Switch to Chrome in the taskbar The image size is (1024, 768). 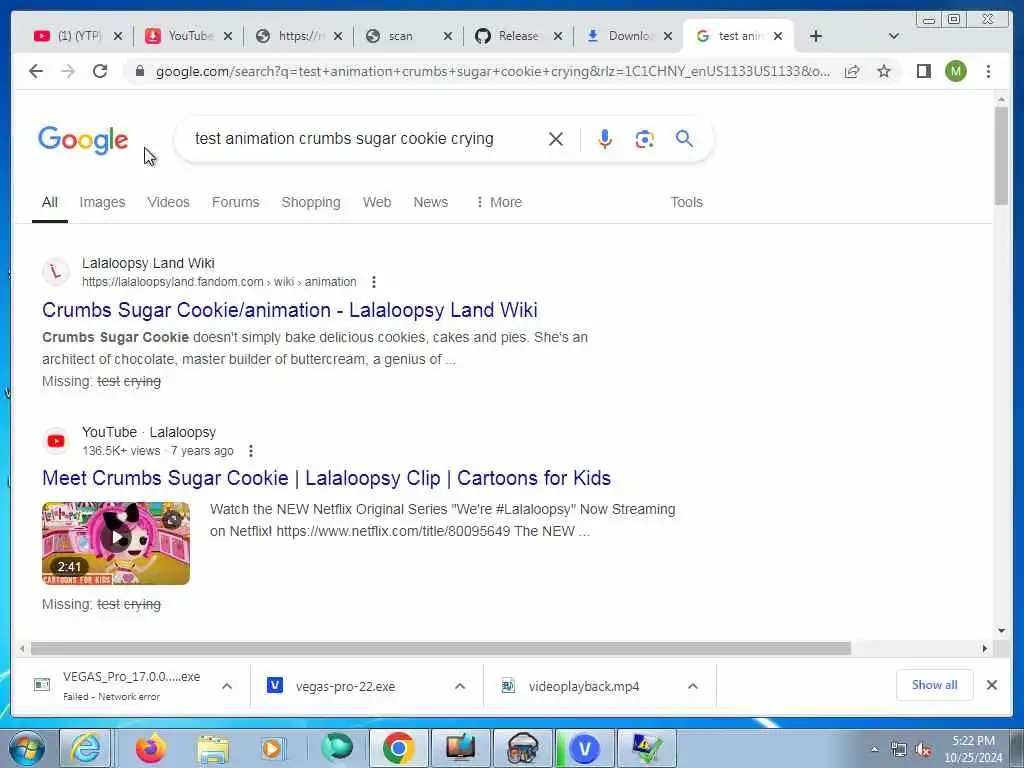398,748
